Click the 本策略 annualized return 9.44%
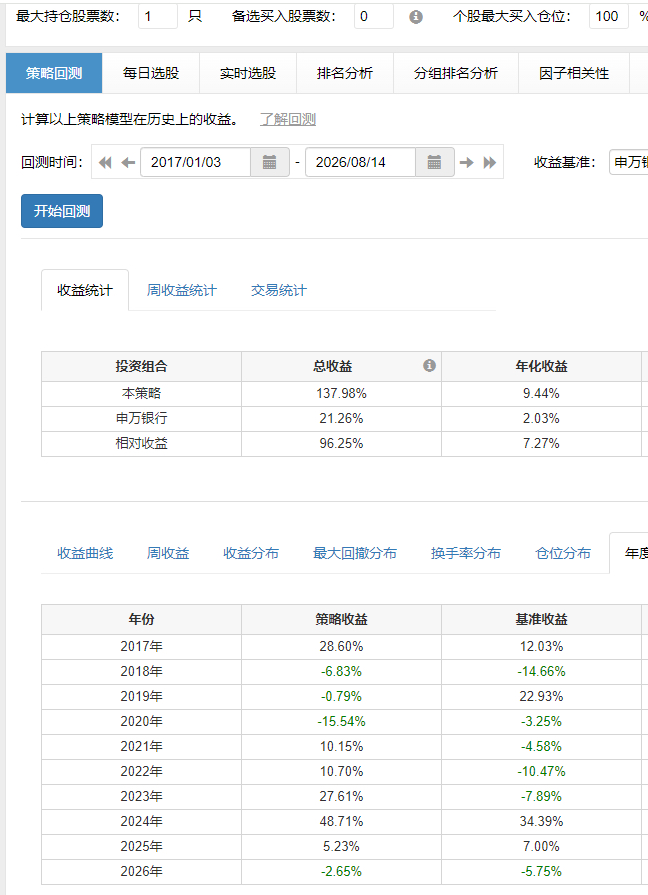648x895 pixels. (541, 393)
